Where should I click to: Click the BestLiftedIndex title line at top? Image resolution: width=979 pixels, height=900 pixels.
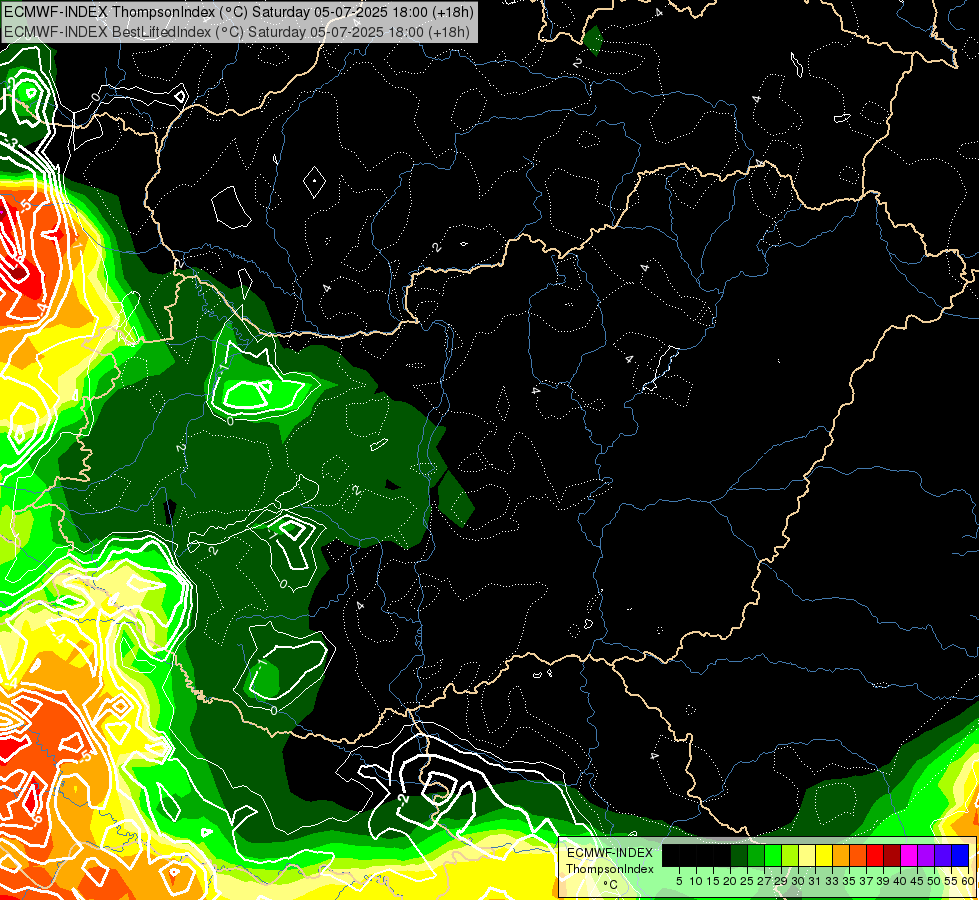[x=237, y=32]
